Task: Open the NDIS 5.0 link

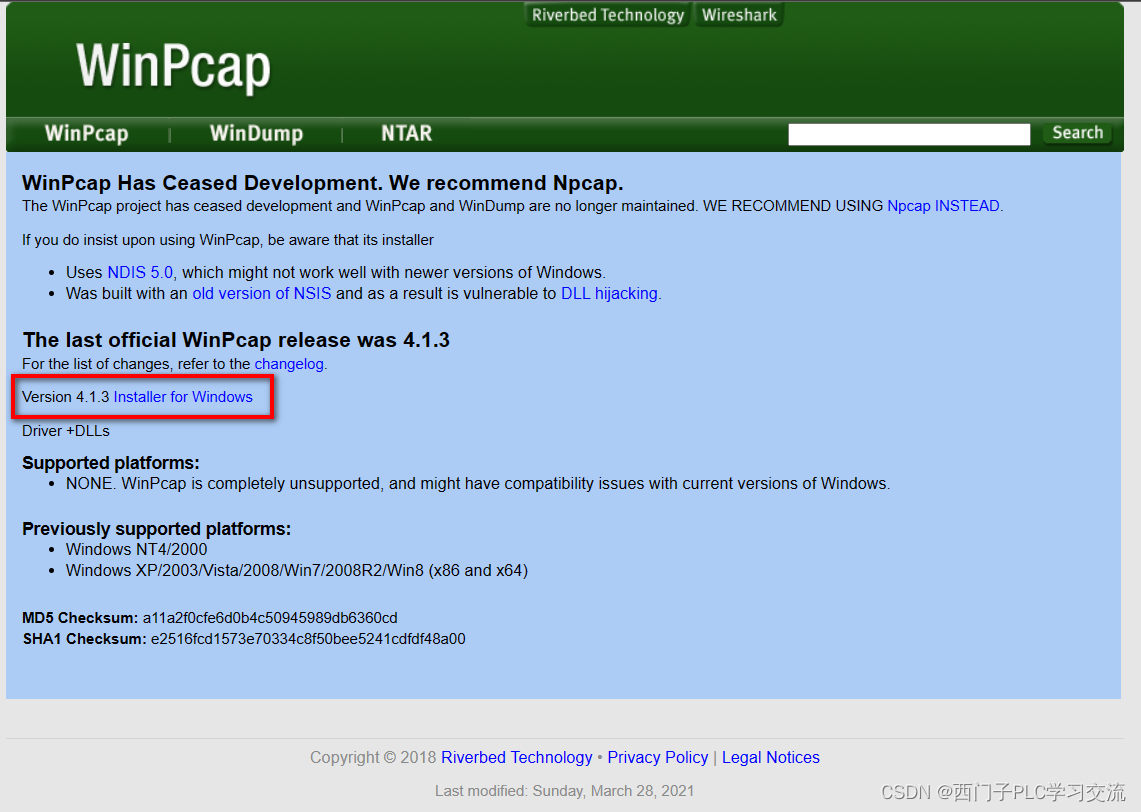Action: 140,272
